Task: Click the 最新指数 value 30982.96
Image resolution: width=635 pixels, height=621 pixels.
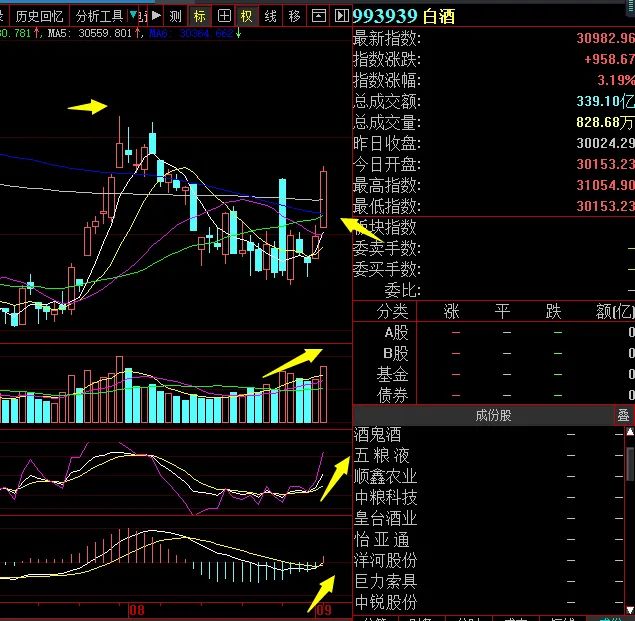Action: (605, 38)
